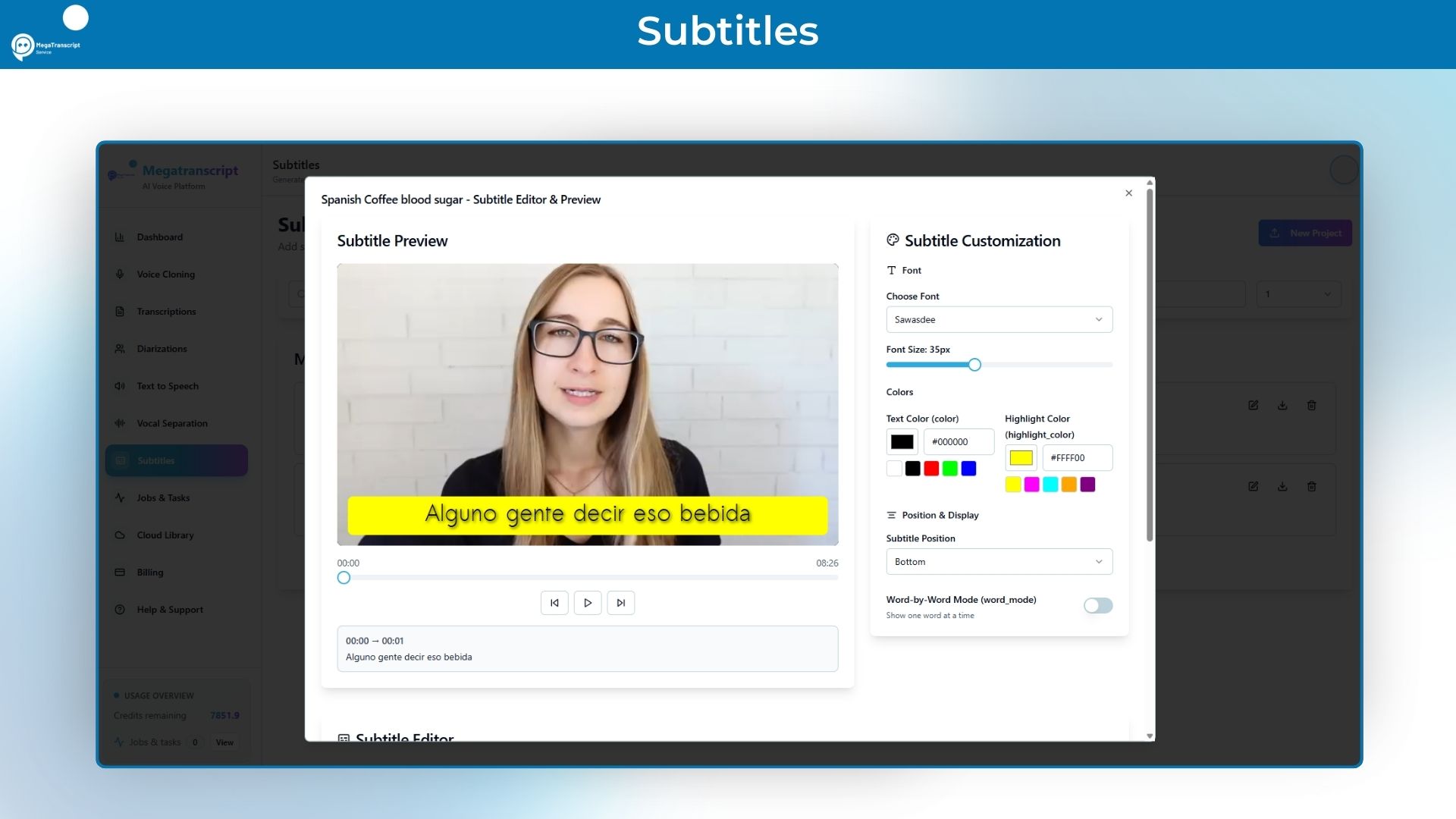1456x819 pixels.
Task: Open the Transcriptions section
Action: 166,311
